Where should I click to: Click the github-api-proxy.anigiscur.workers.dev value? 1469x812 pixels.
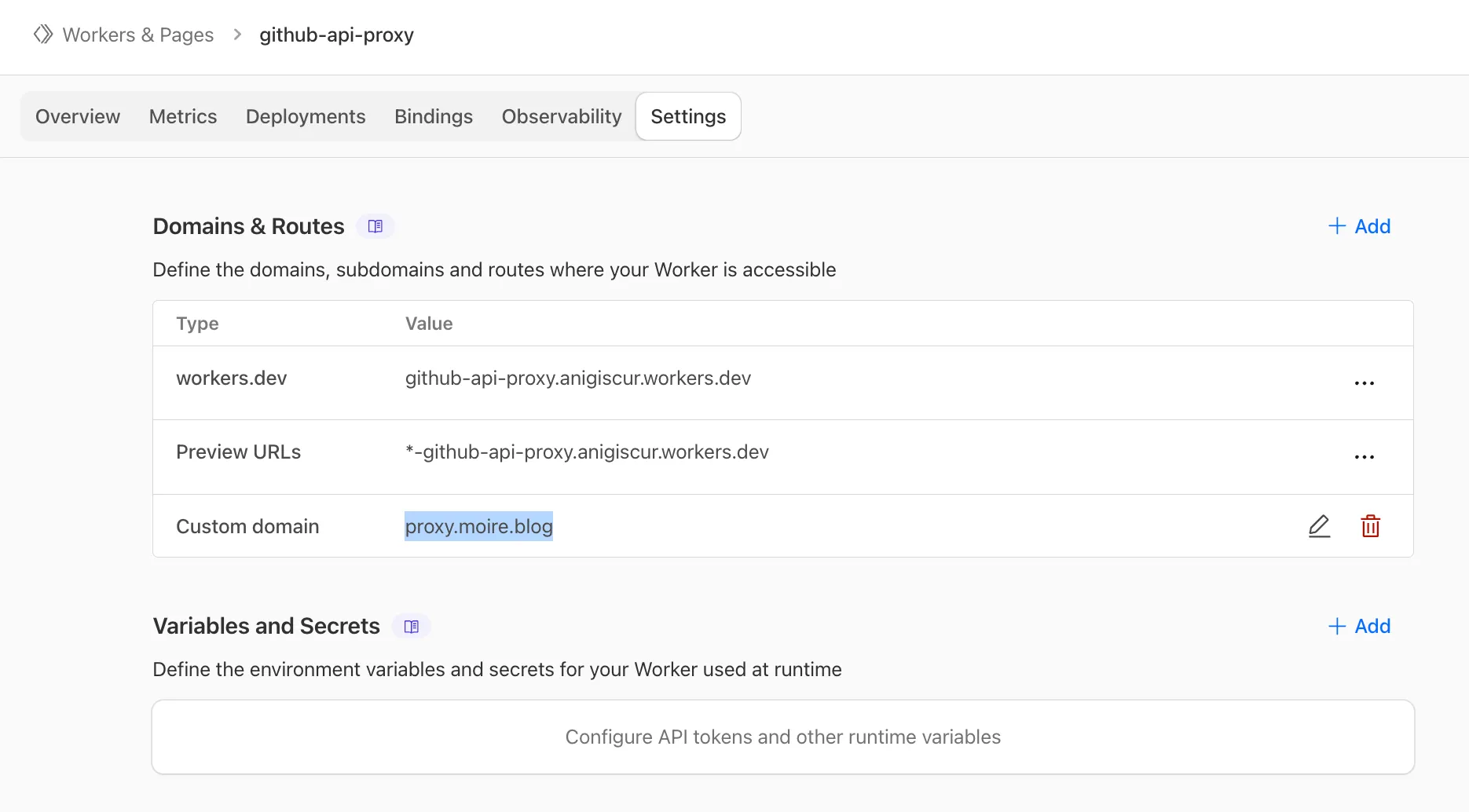578,379
